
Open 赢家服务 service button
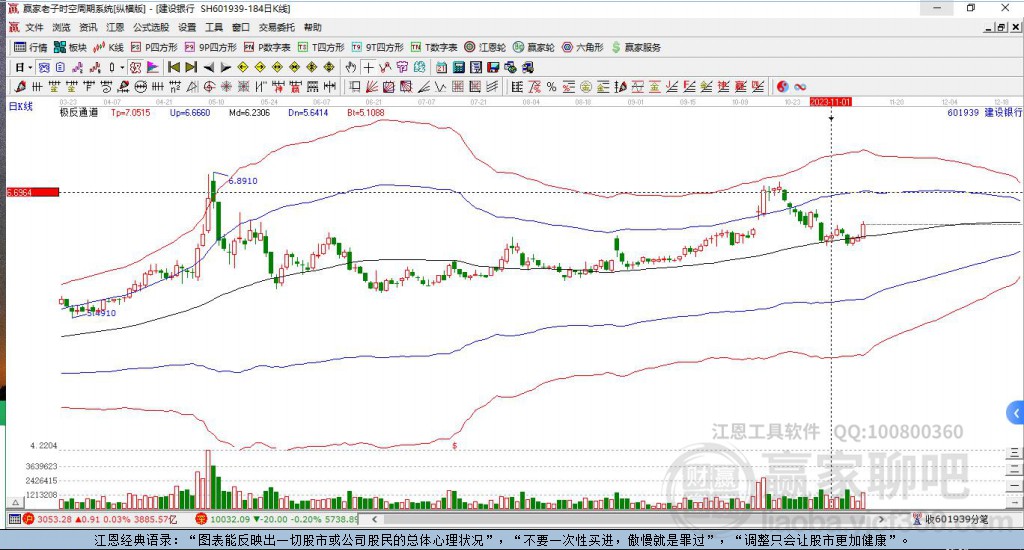tap(636, 47)
